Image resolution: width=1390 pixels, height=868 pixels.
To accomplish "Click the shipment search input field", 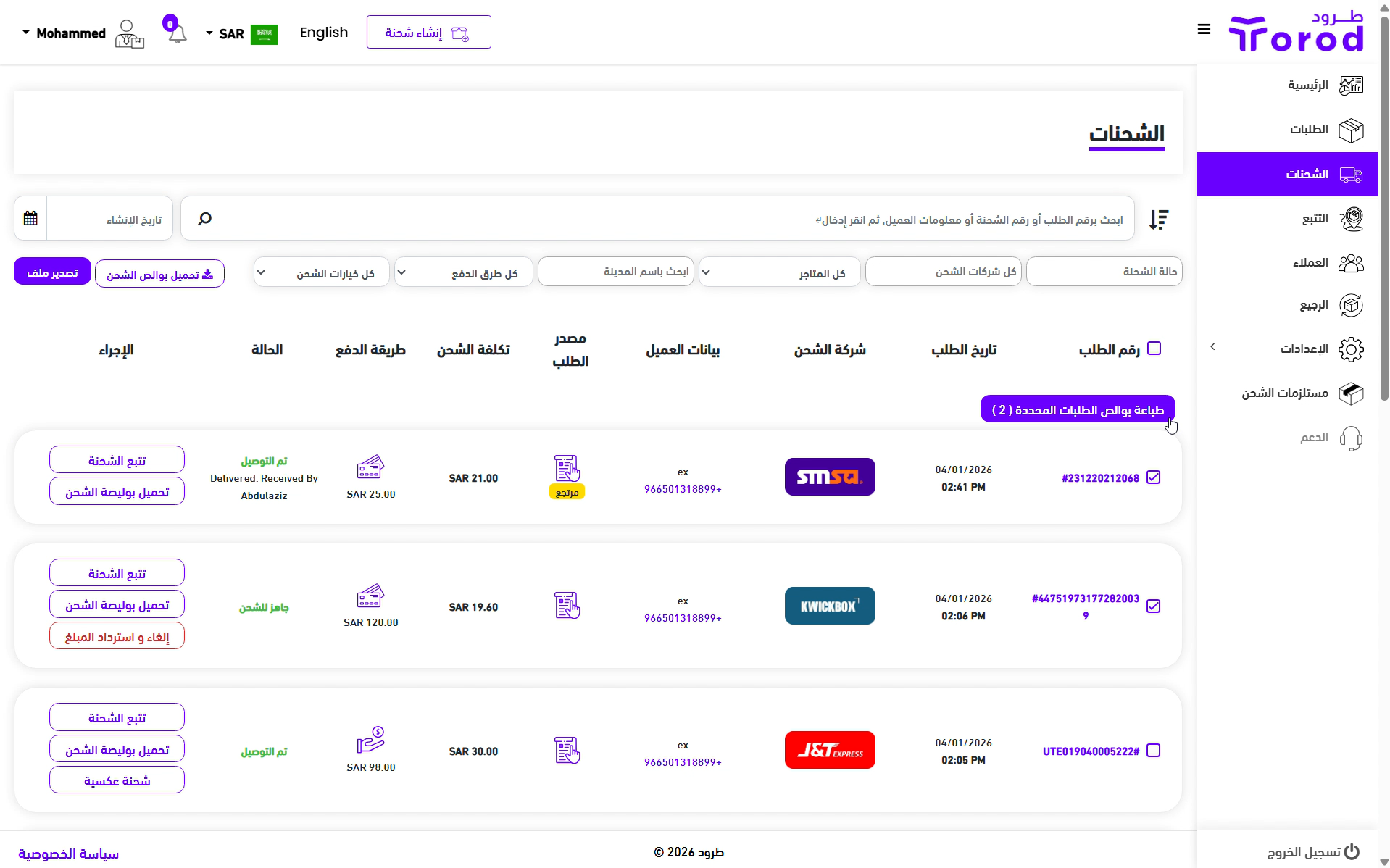I will coord(657,218).
